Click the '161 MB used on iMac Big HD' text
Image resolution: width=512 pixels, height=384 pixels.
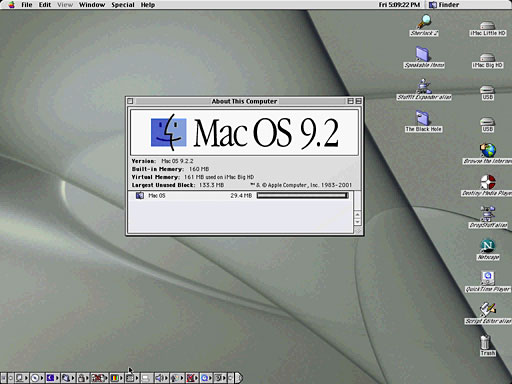click(219, 177)
